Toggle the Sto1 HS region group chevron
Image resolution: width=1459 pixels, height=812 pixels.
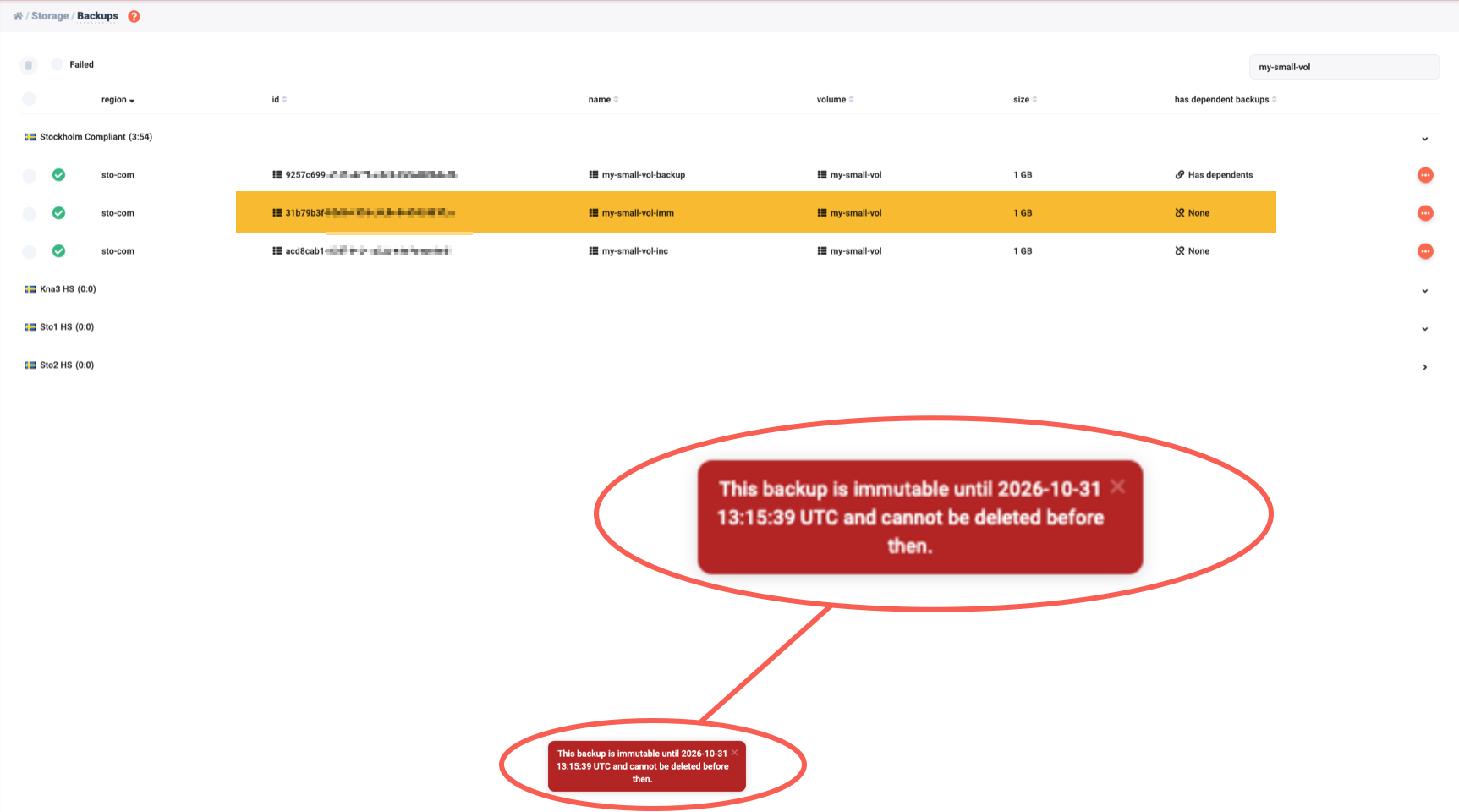click(1425, 329)
